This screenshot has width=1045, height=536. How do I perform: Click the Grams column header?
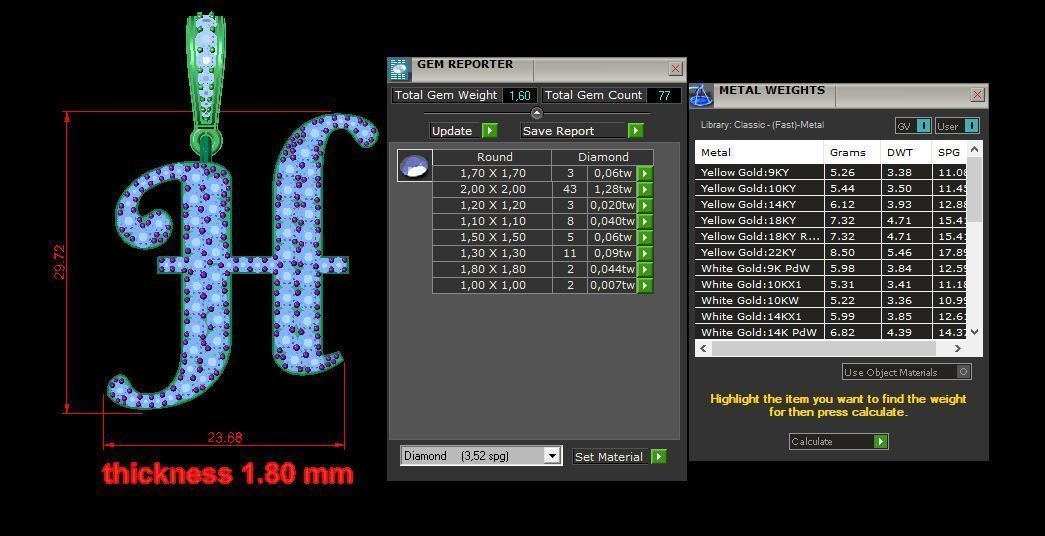852,153
